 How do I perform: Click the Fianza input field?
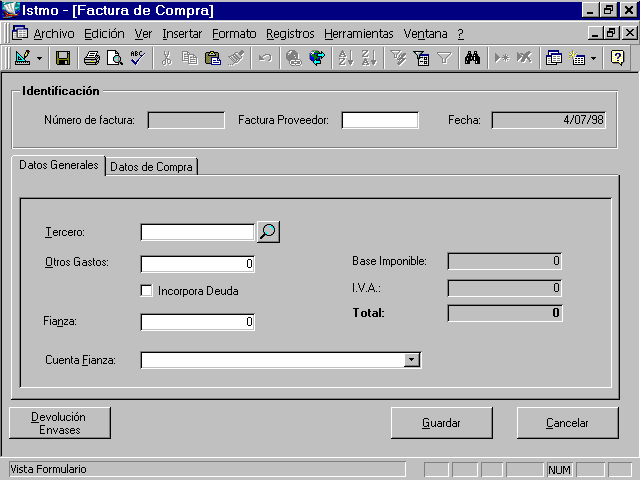click(x=198, y=322)
